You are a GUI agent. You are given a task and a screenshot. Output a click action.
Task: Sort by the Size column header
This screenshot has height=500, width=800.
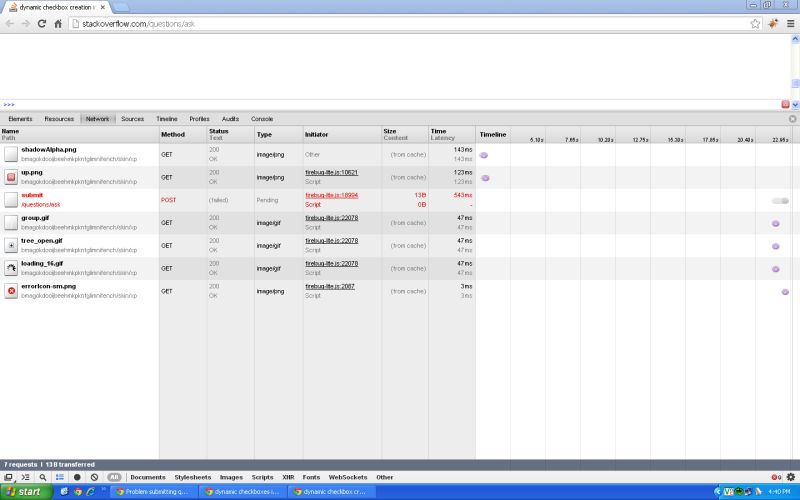[405, 134]
